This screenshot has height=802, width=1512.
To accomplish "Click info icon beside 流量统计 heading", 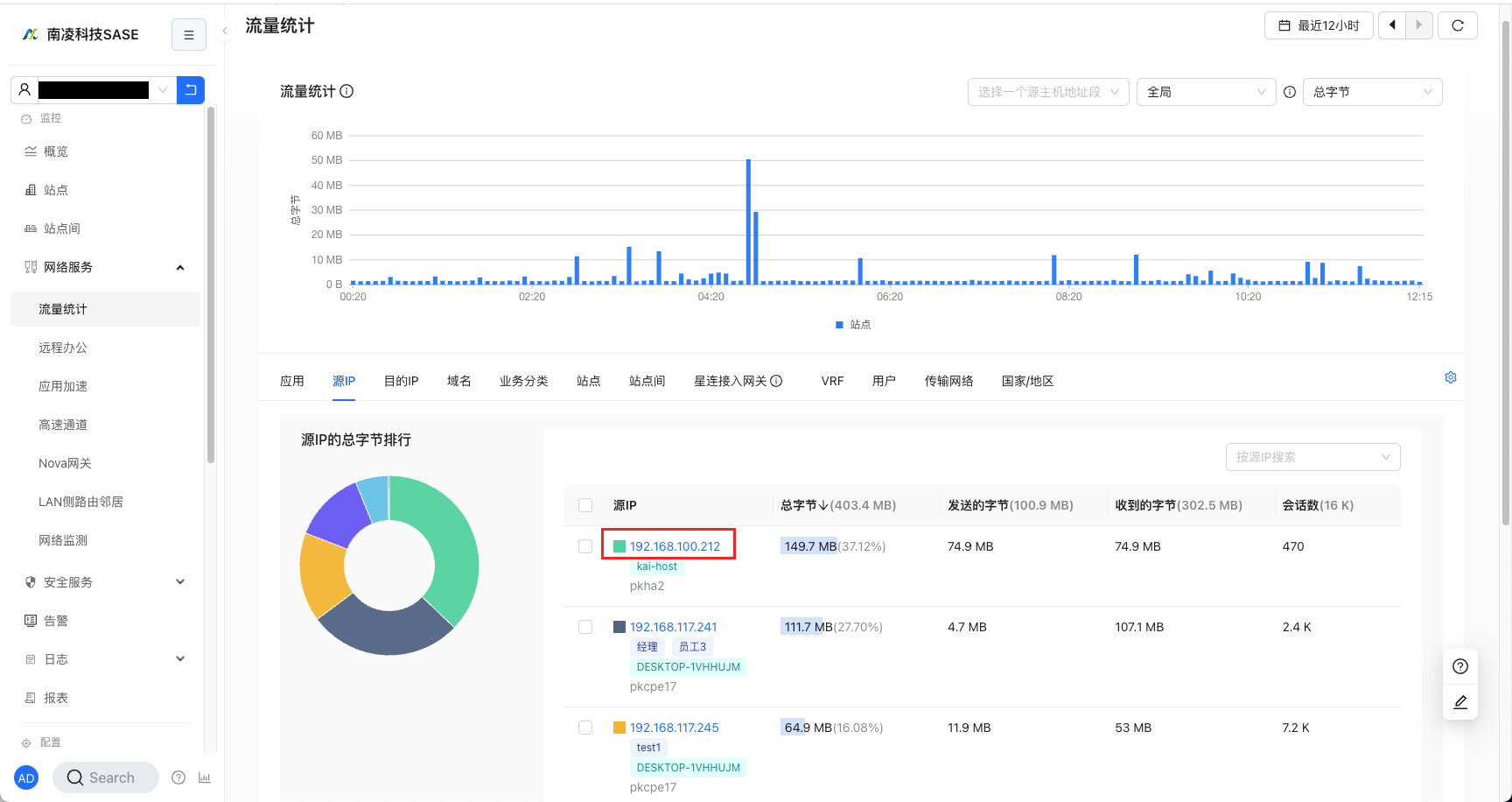I will (346, 91).
